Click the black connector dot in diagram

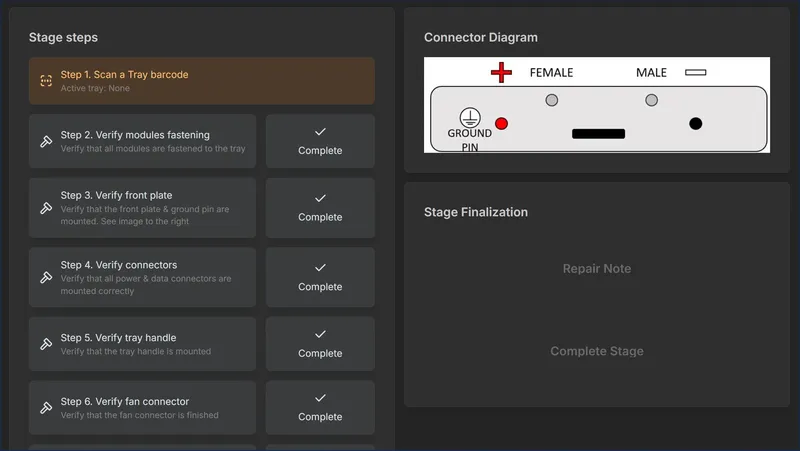(695, 123)
